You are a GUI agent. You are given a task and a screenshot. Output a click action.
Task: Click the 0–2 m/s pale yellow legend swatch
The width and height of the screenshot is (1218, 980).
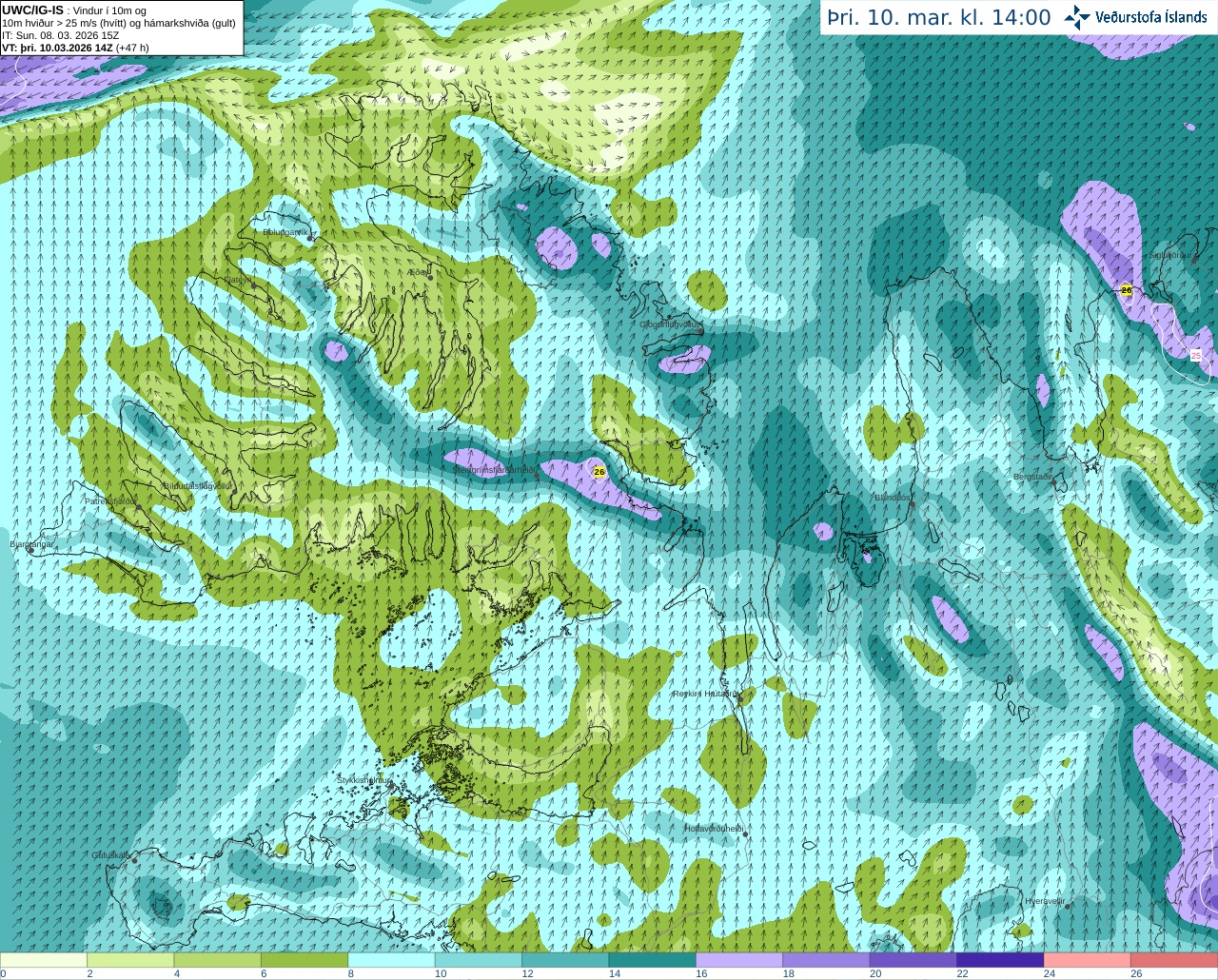click(x=44, y=960)
